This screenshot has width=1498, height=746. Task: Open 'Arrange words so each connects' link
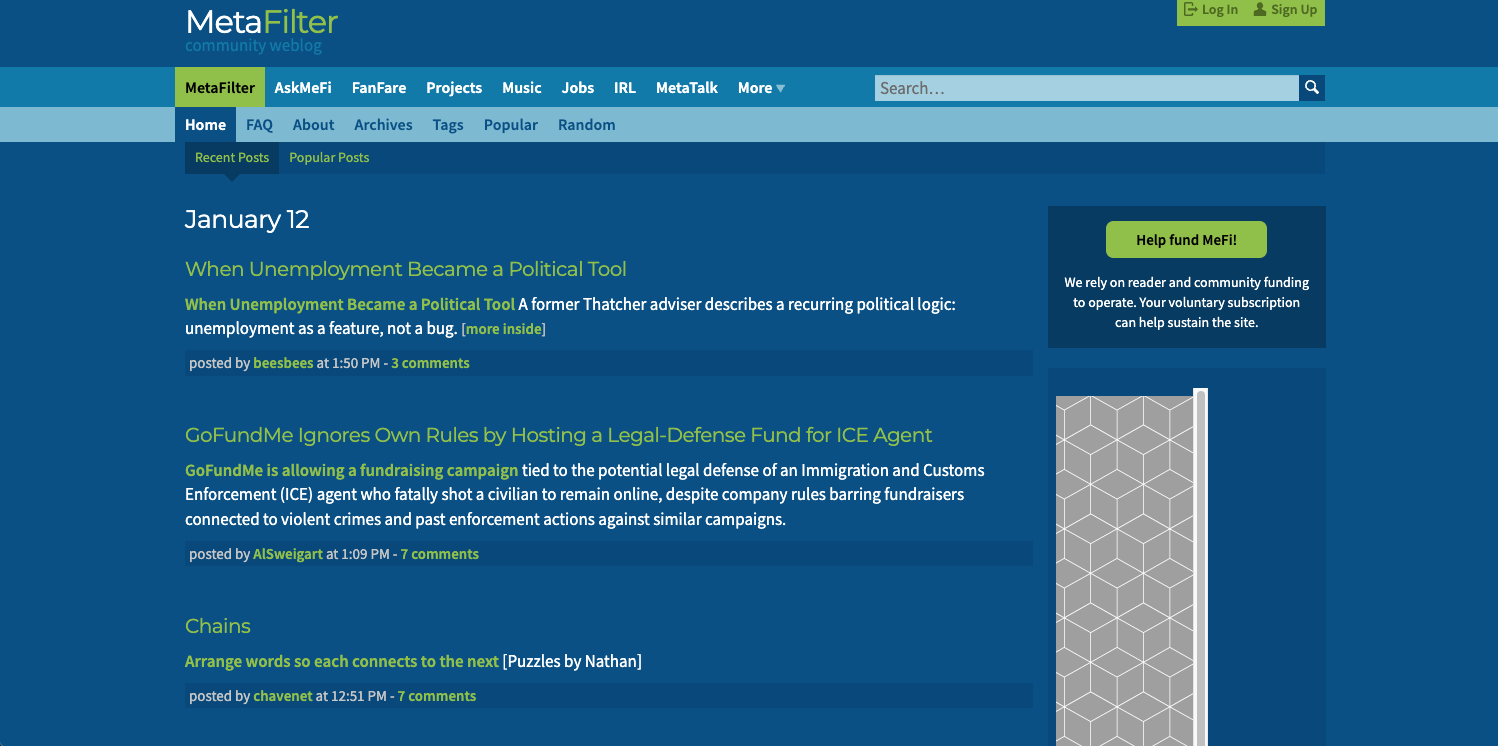pos(341,662)
